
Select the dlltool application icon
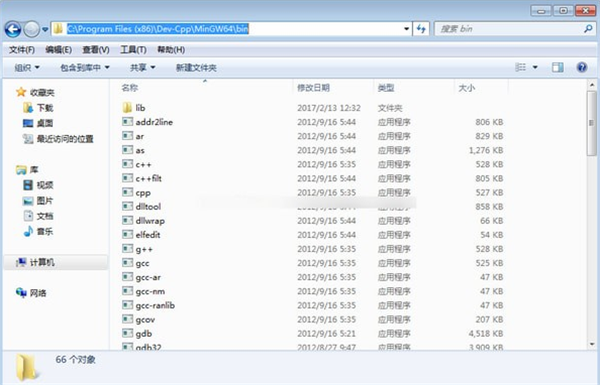tap(127, 206)
